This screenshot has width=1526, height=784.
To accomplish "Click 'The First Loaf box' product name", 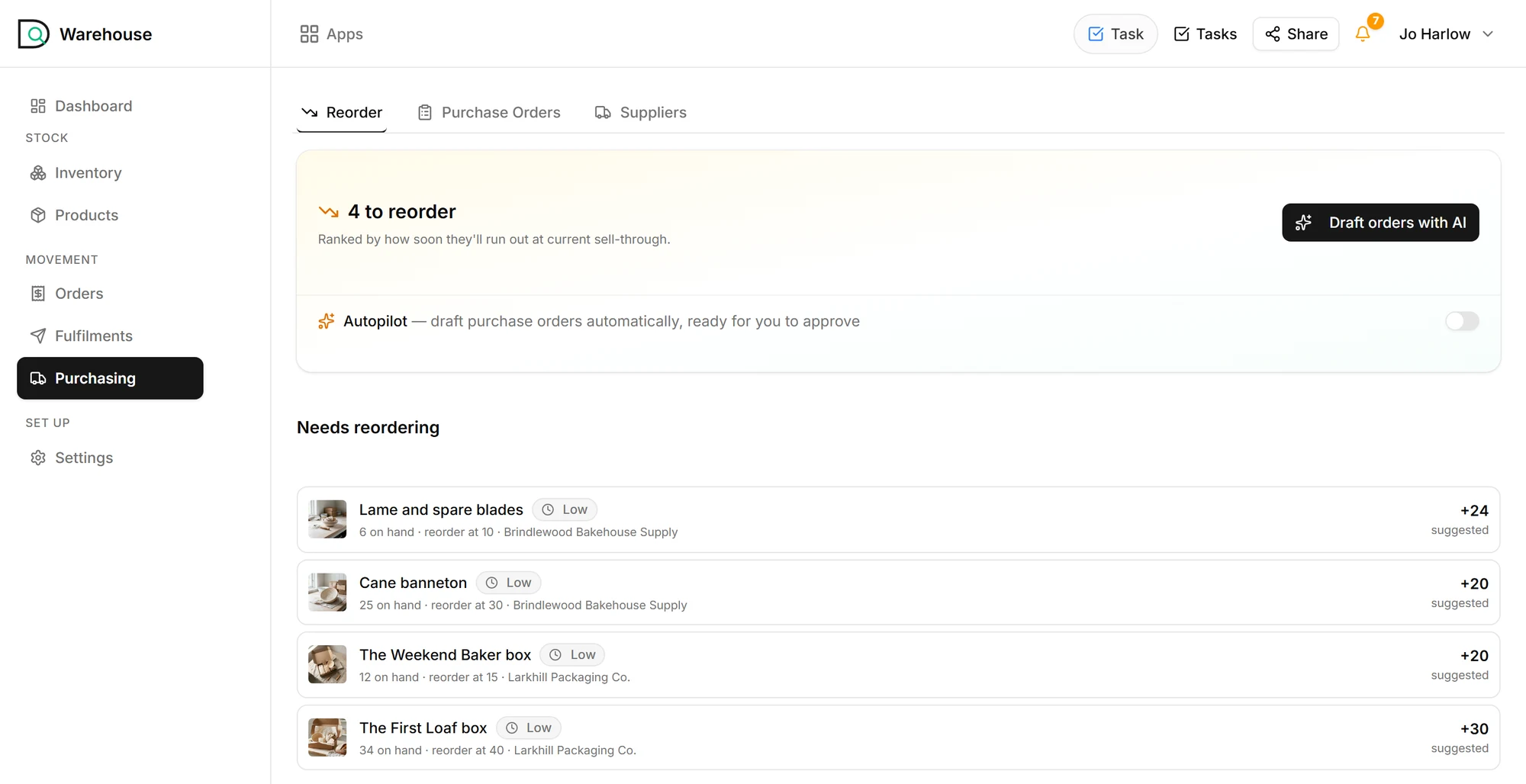I will pyautogui.click(x=423, y=728).
